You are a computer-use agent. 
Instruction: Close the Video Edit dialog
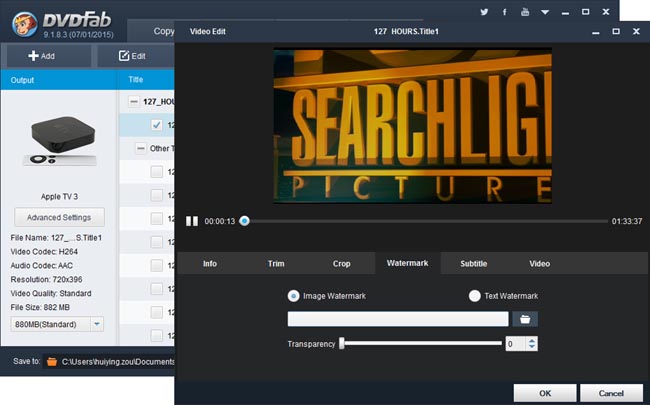pyautogui.click(x=636, y=32)
